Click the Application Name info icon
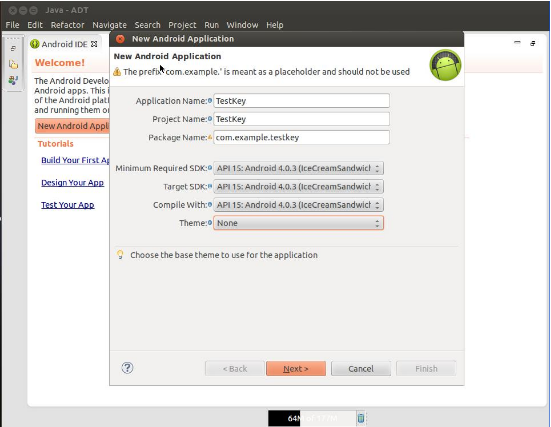The image size is (551, 427). (x=210, y=101)
